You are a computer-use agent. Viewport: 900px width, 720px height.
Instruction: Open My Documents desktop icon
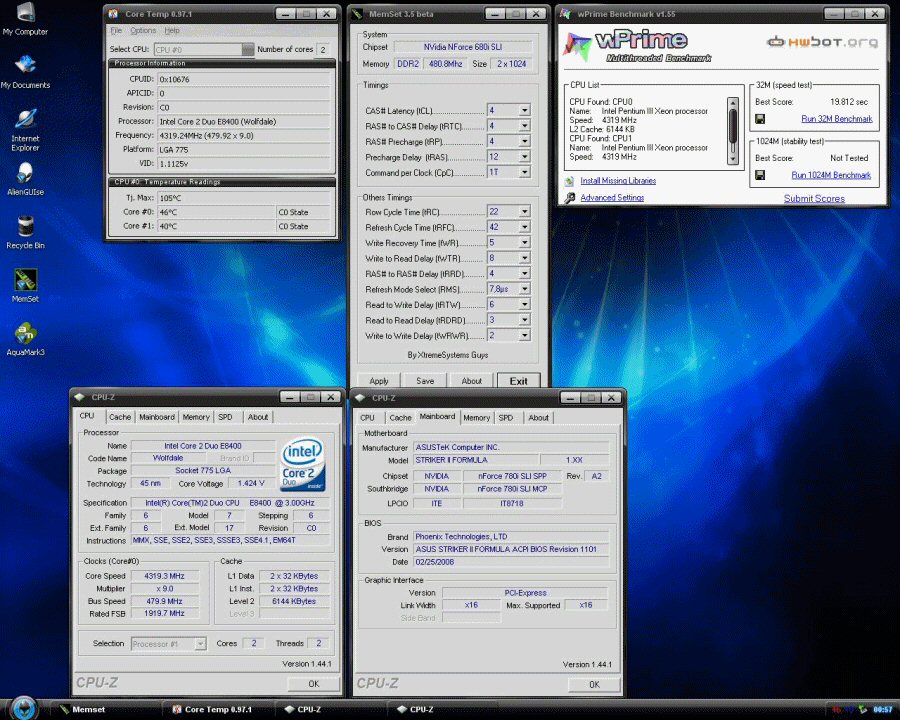(x=25, y=72)
